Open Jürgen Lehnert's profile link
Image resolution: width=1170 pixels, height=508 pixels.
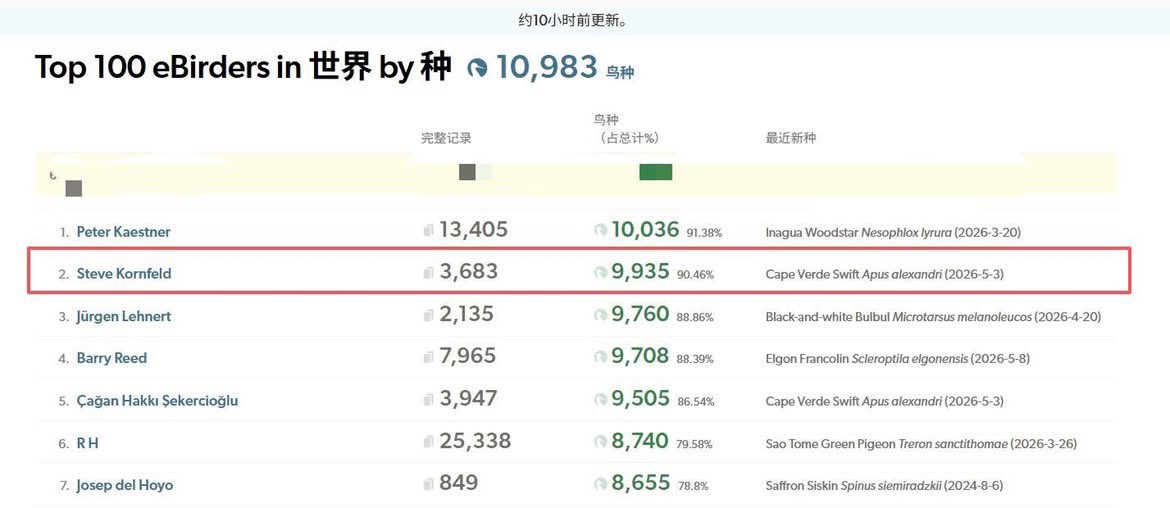123,316
